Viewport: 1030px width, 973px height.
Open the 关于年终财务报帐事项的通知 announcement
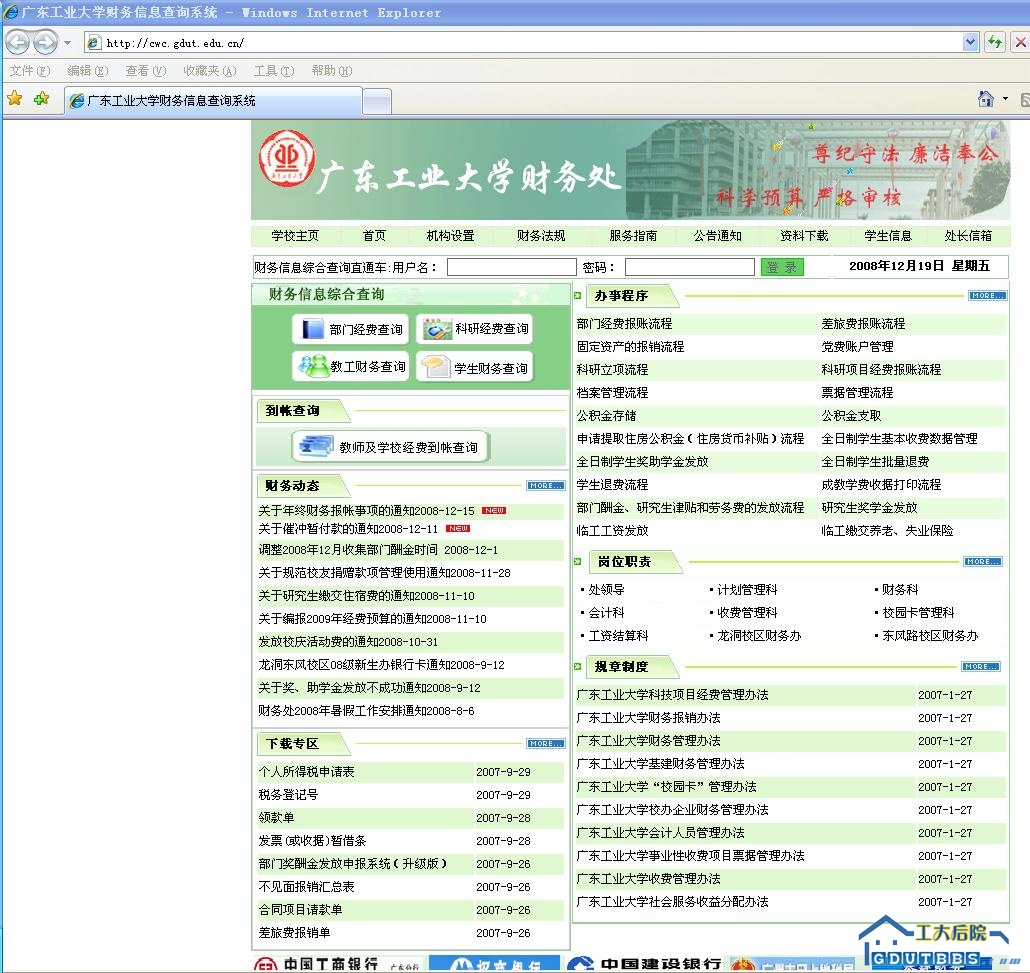[x=349, y=509]
